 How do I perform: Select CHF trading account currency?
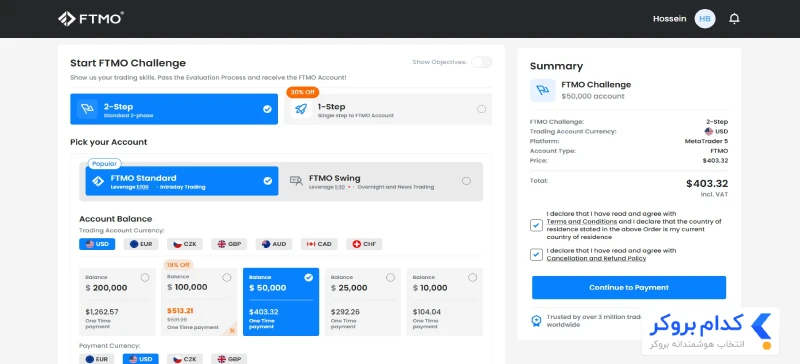pyautogui.click(x=364, y=244)
